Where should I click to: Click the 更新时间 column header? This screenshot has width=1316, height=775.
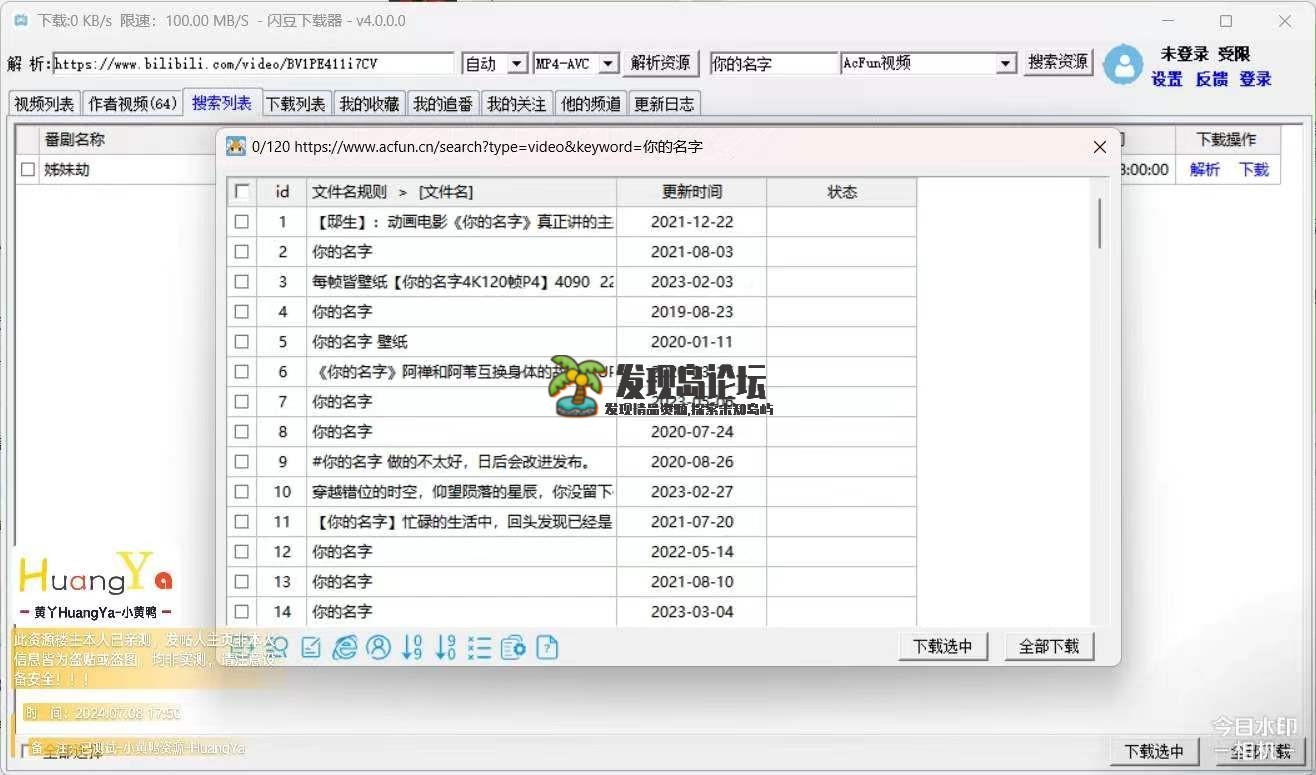pyautogui.click(x=692, y=192)
